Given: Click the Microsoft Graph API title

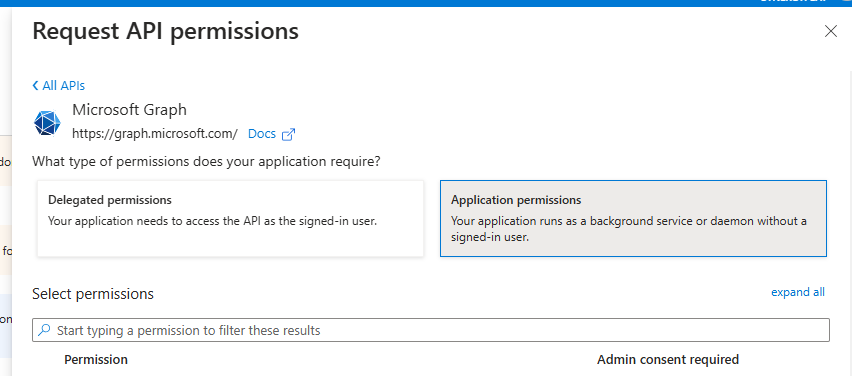Looking at the screenshot, I should point(129,110).
